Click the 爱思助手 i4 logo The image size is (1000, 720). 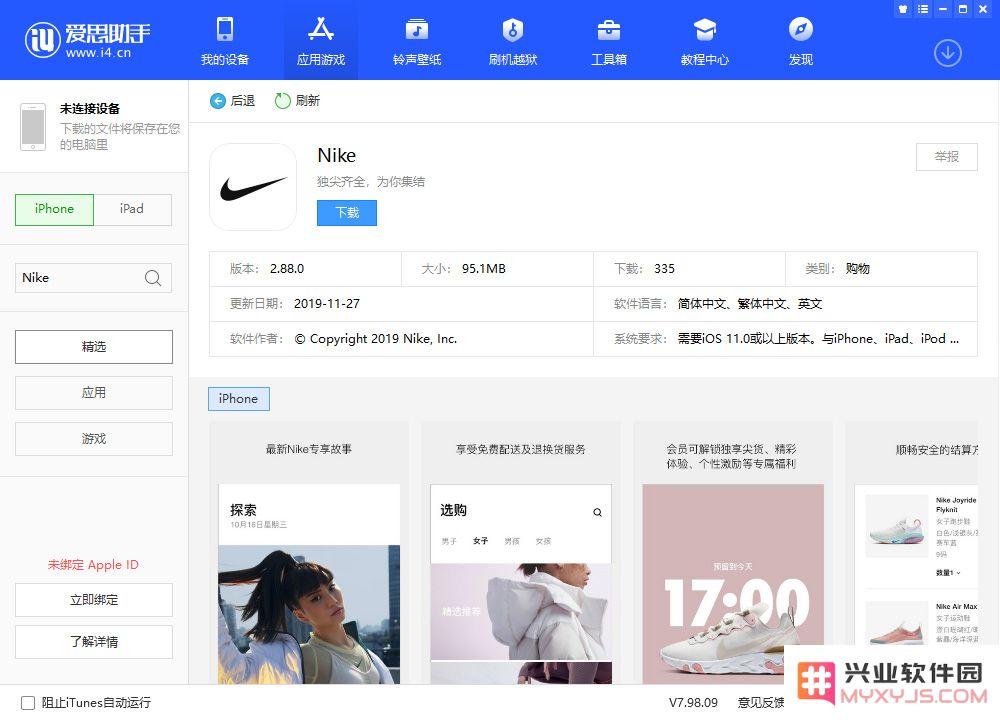coord(87,40)
